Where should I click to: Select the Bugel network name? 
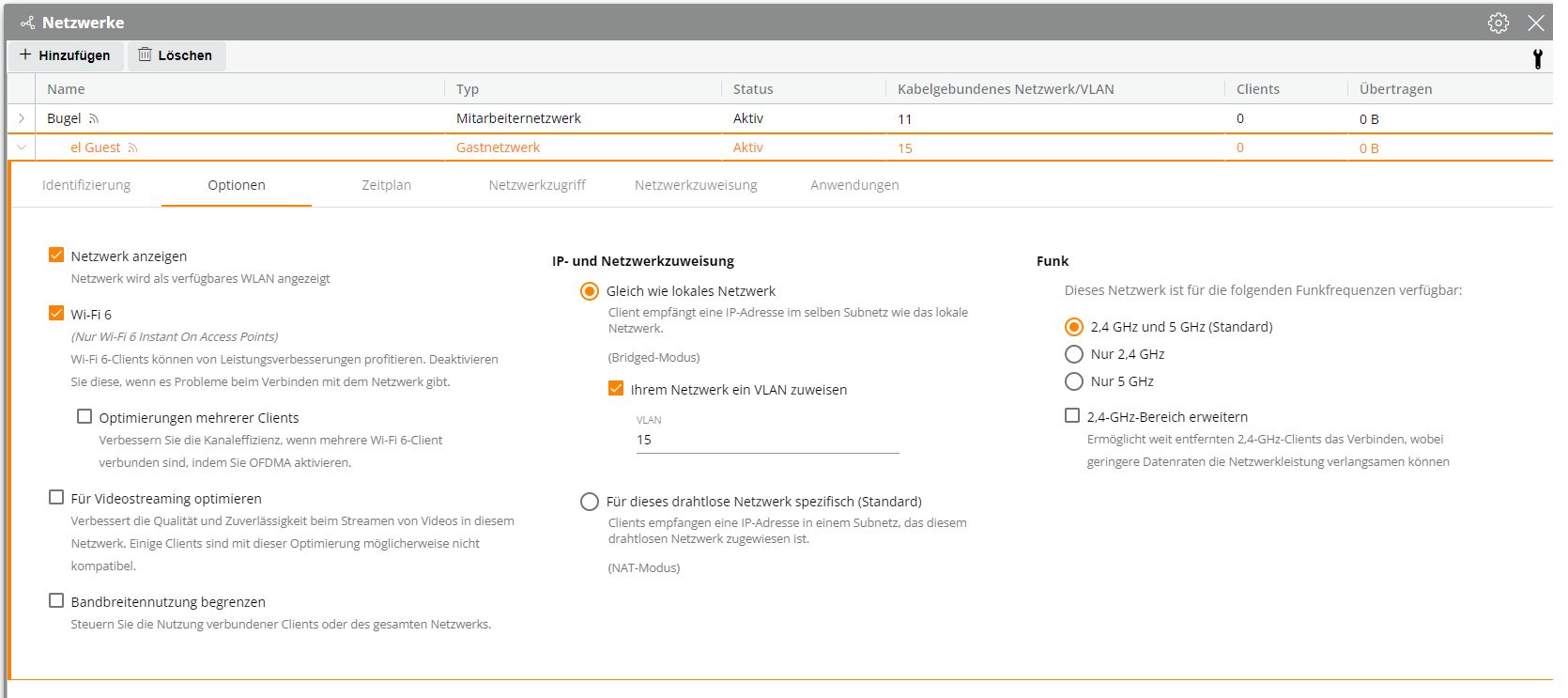click(x=64, y=118)
